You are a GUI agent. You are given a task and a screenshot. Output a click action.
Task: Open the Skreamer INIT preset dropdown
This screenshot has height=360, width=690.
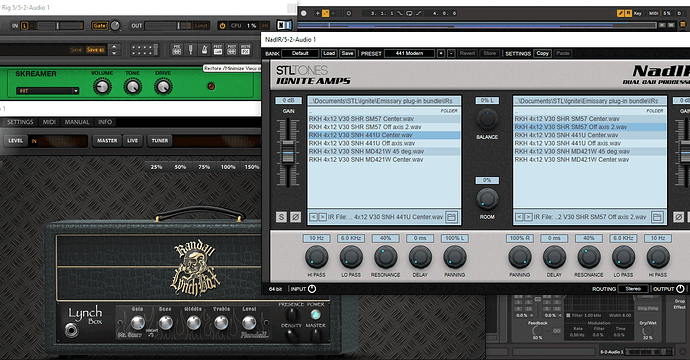pyautogui.click(x=47, y=91)
